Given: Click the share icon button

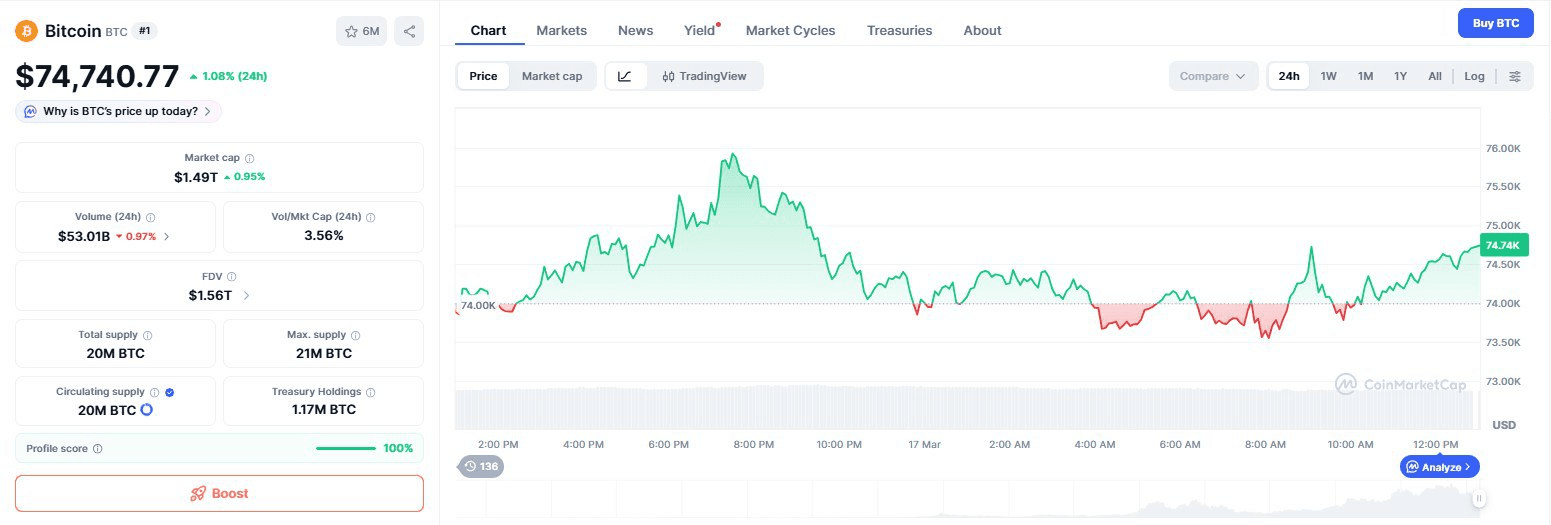Looking at the screenshot, I should pyautogui.click(x=409, y=31).
